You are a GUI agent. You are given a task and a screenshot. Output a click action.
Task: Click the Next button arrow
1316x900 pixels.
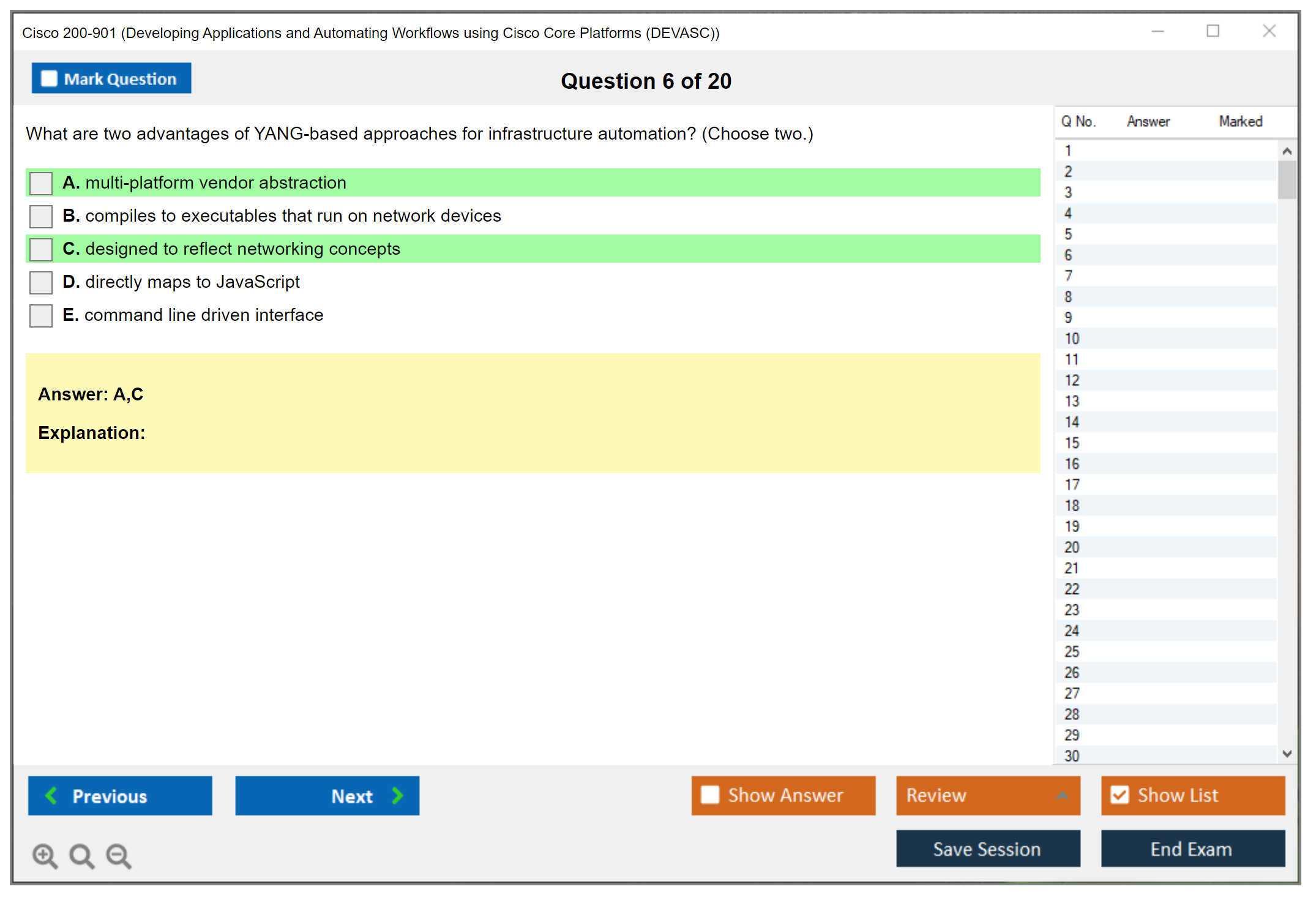tap(397, 795)
